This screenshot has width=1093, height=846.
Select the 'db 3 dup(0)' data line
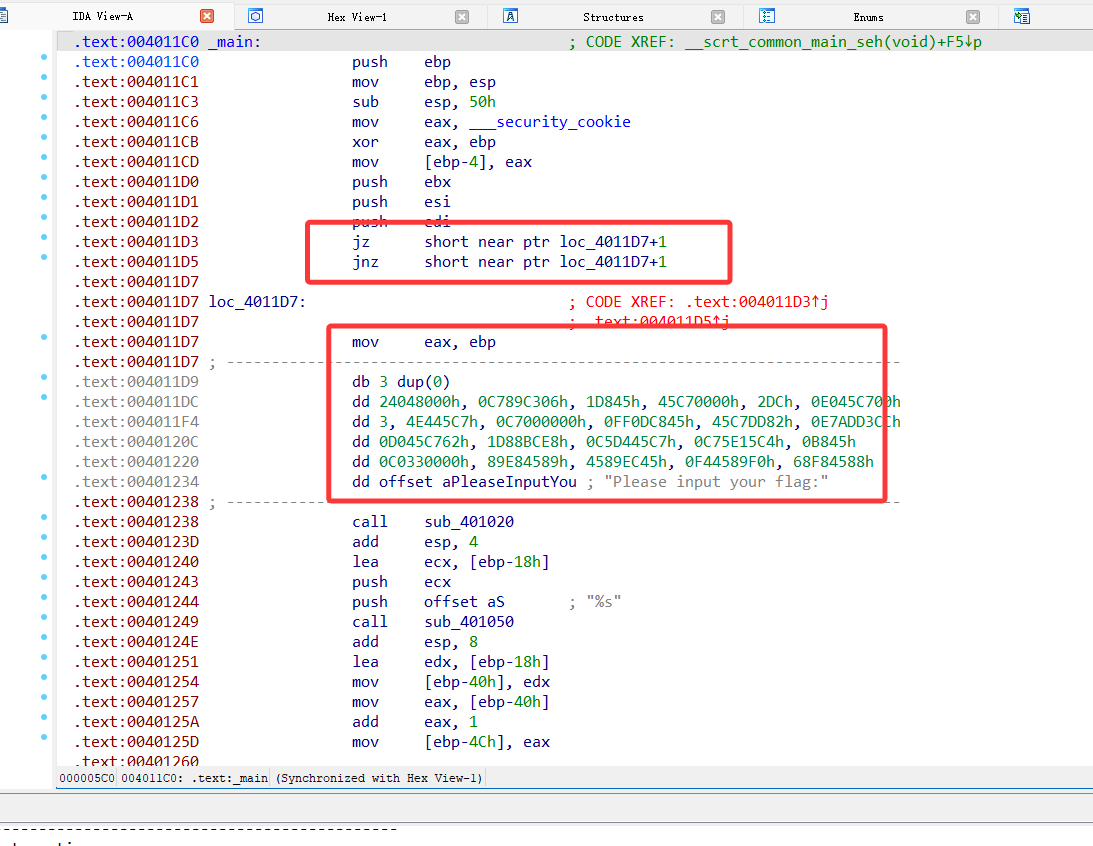click(401, 382)
